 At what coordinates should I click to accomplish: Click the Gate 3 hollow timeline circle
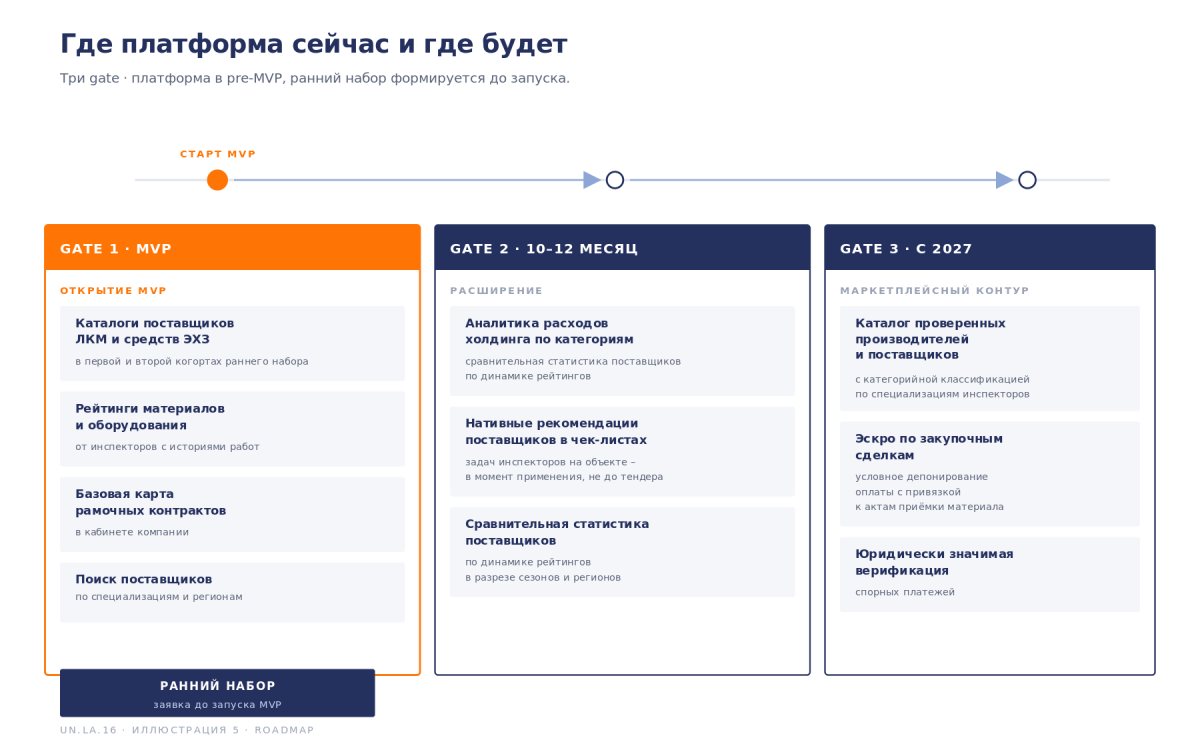click(1027, 180)
